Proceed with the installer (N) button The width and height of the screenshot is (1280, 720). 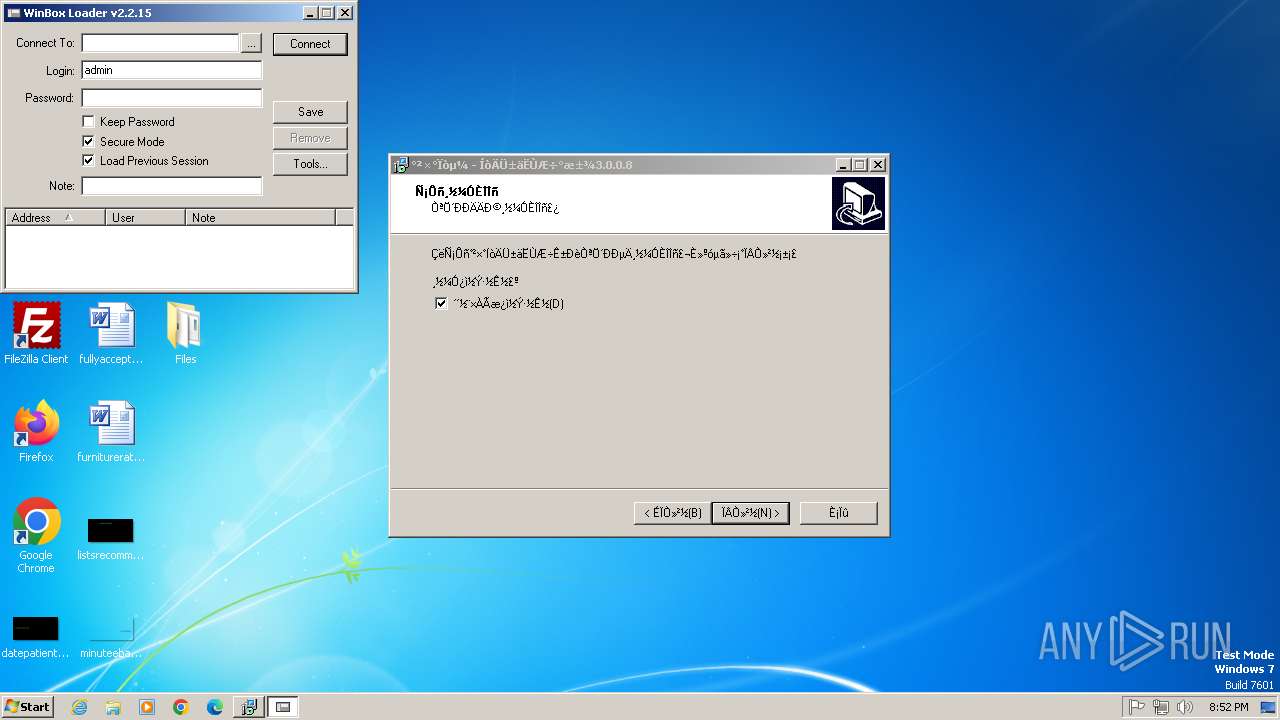750,513
